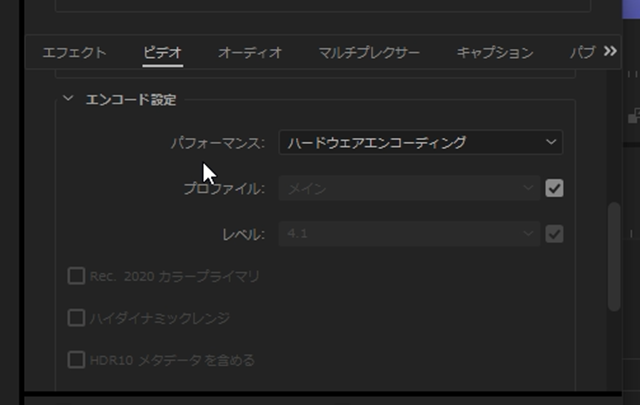
Task: Switch to the エフェクト tab
Action: click(x=74, y=53)
